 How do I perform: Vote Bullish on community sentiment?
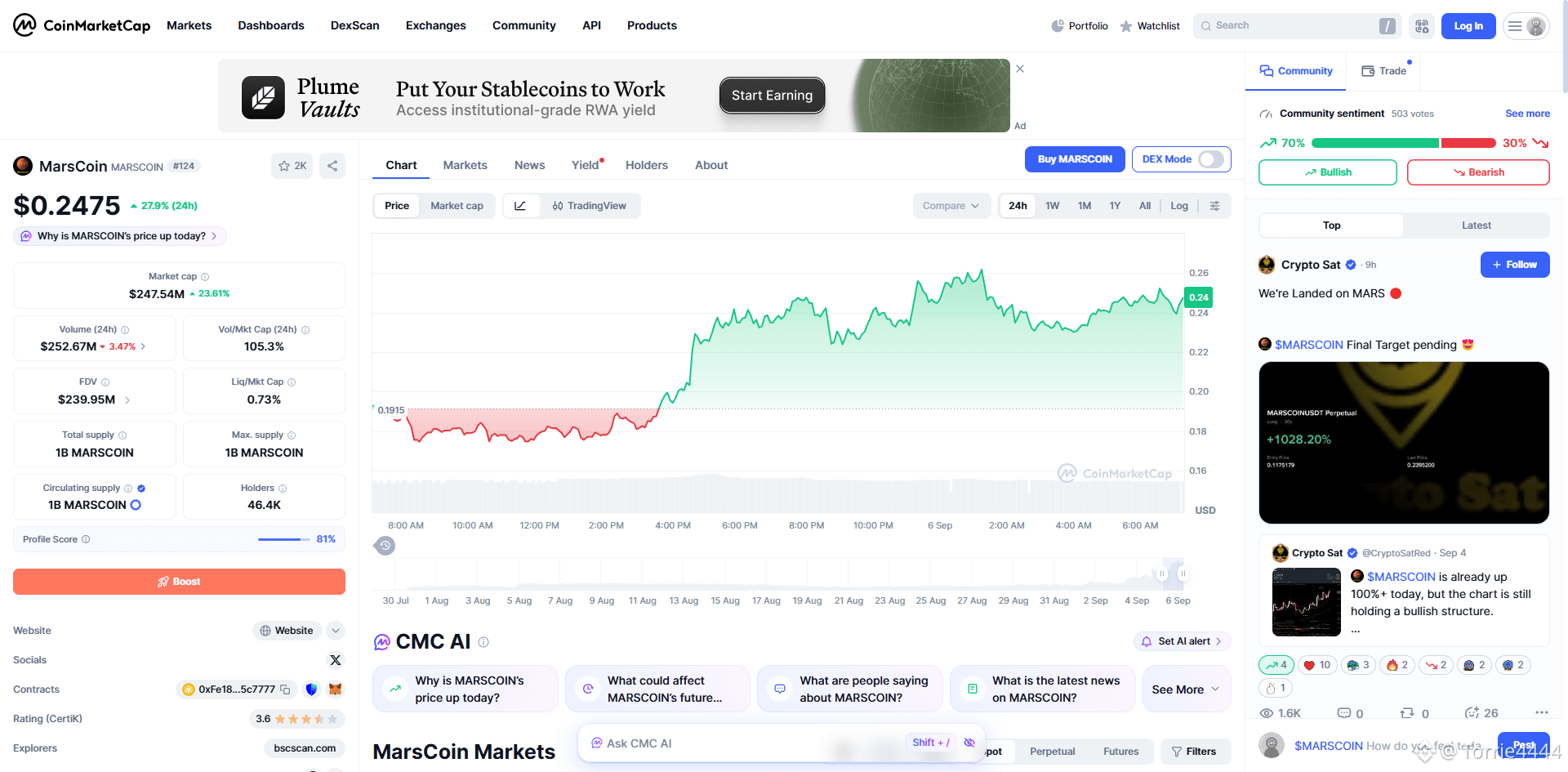point(1328,172)
